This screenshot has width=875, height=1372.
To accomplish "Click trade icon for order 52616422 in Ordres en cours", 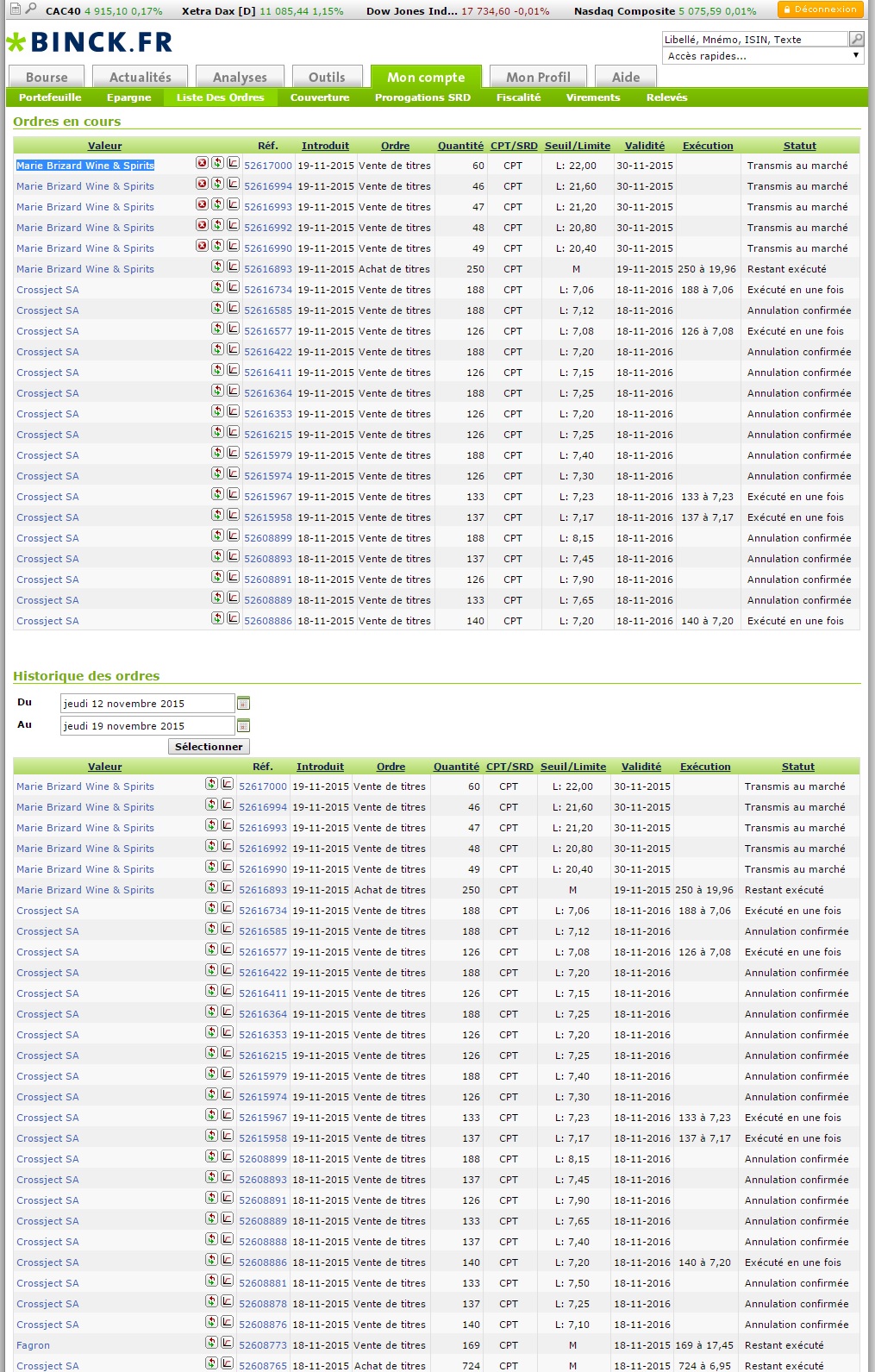I will [217, 349].
